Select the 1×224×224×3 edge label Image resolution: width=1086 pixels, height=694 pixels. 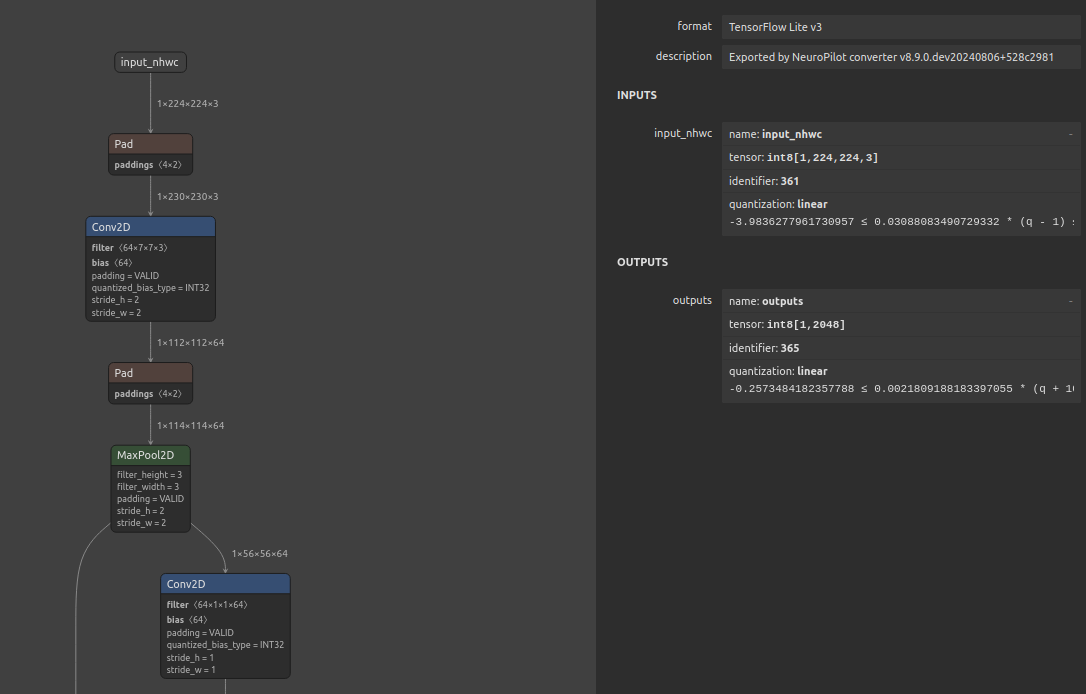[x=187, y=103]
